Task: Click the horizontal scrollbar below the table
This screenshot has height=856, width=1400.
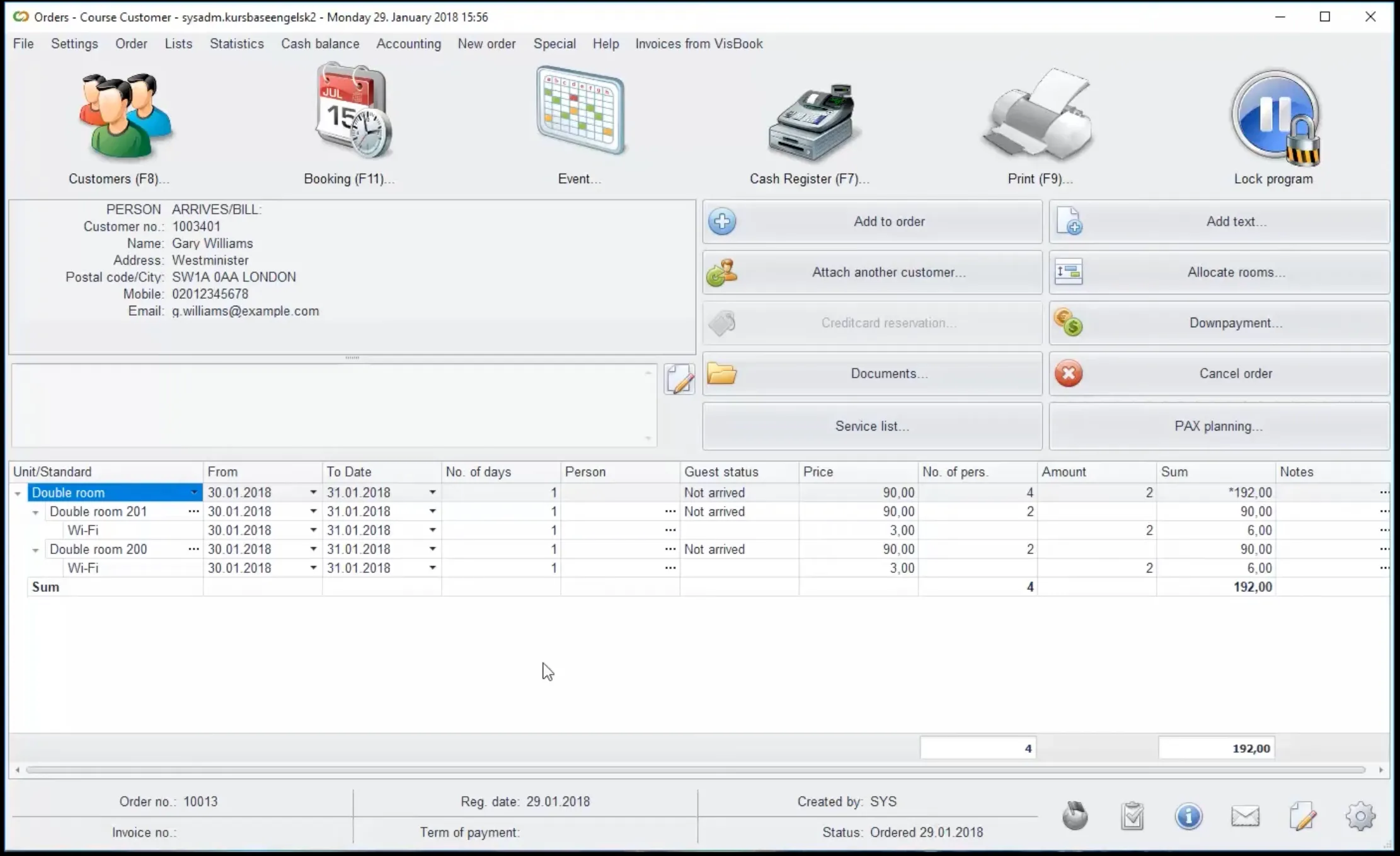Action: (x=693, y=770)
